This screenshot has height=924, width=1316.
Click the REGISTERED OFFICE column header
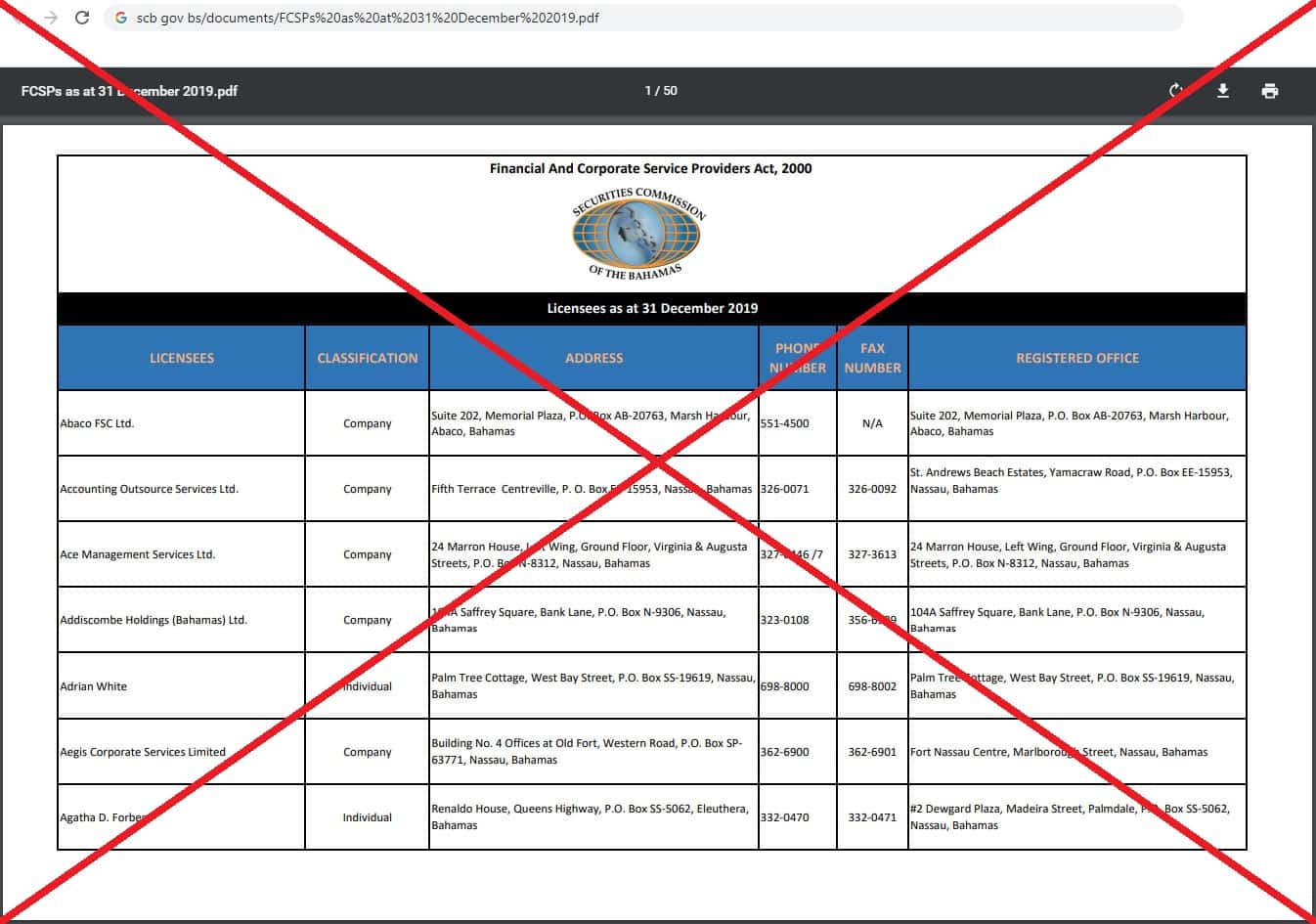[x=1077, y=358]
